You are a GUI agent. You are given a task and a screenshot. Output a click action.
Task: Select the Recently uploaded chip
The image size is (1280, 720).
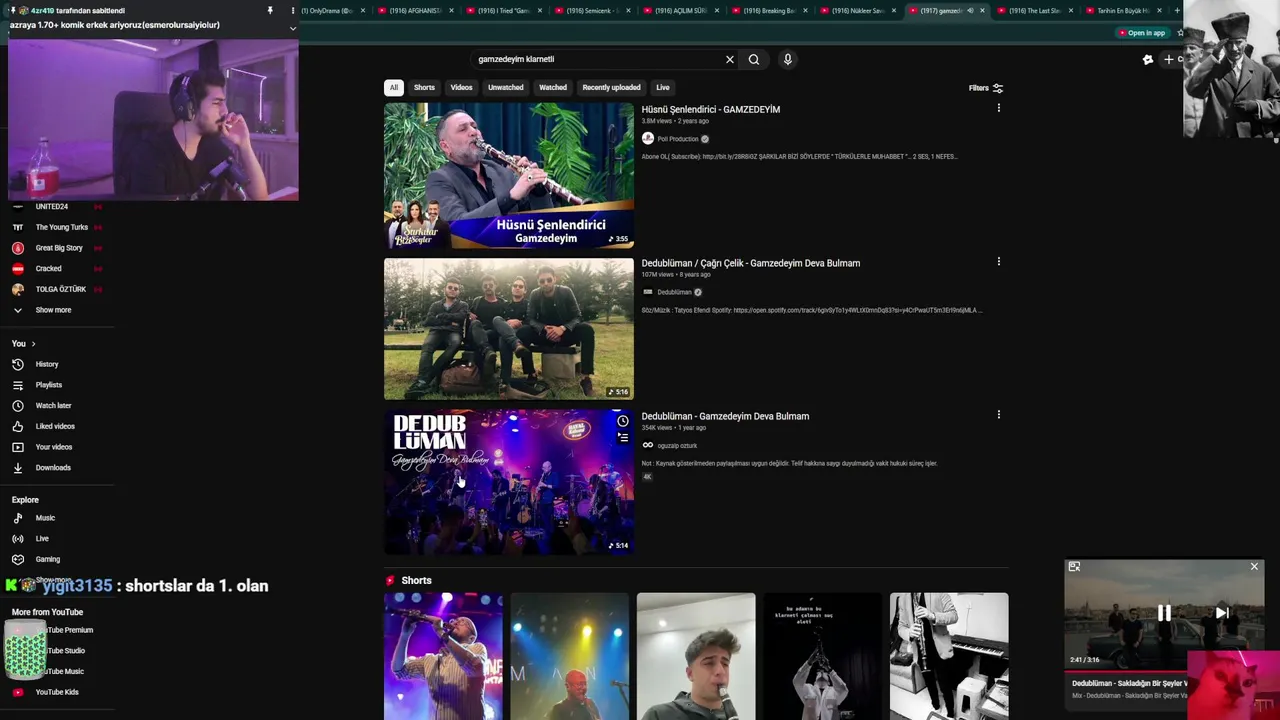[x=611, y=87]
